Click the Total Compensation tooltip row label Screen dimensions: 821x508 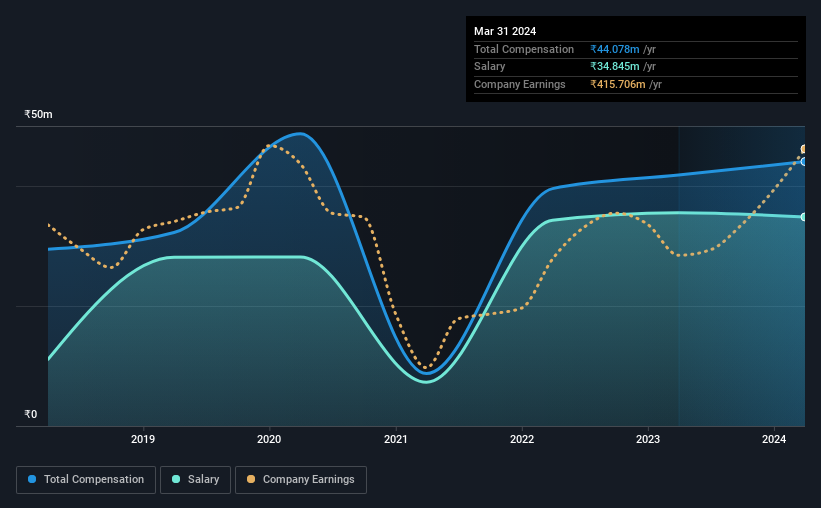click(524, 49)
